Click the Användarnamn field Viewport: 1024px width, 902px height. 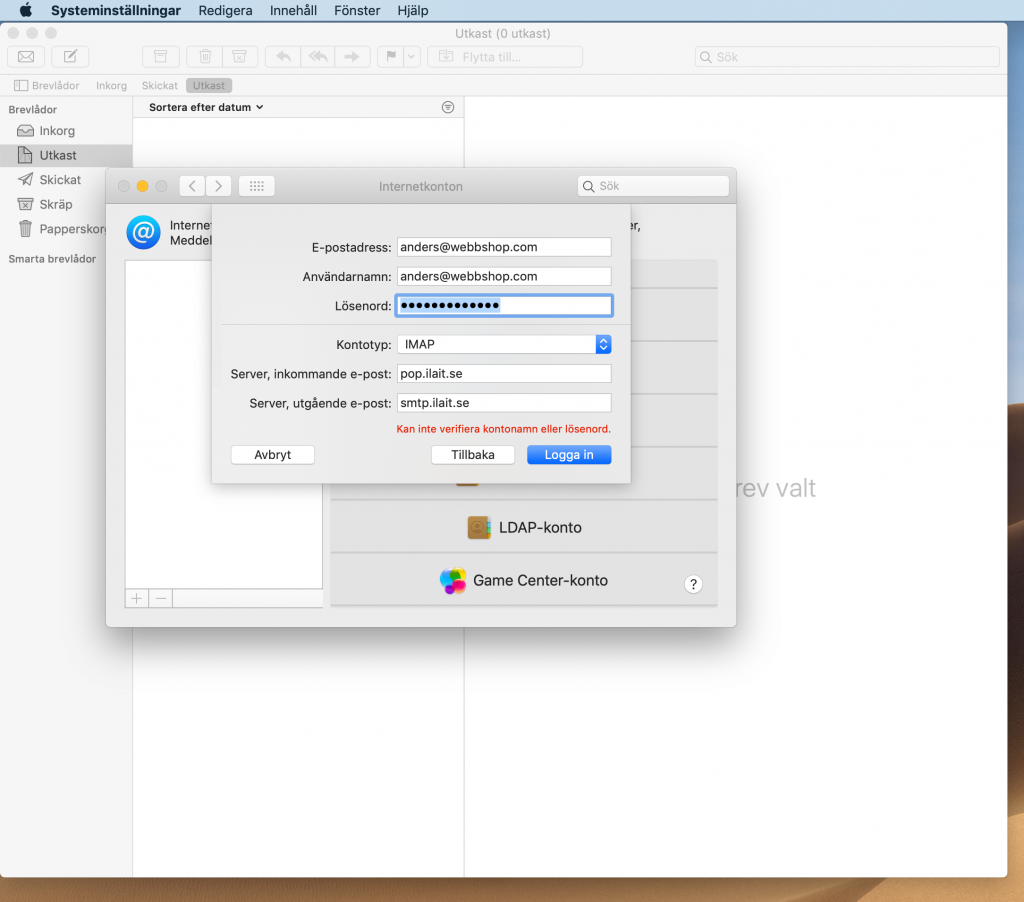coord(504,276)
